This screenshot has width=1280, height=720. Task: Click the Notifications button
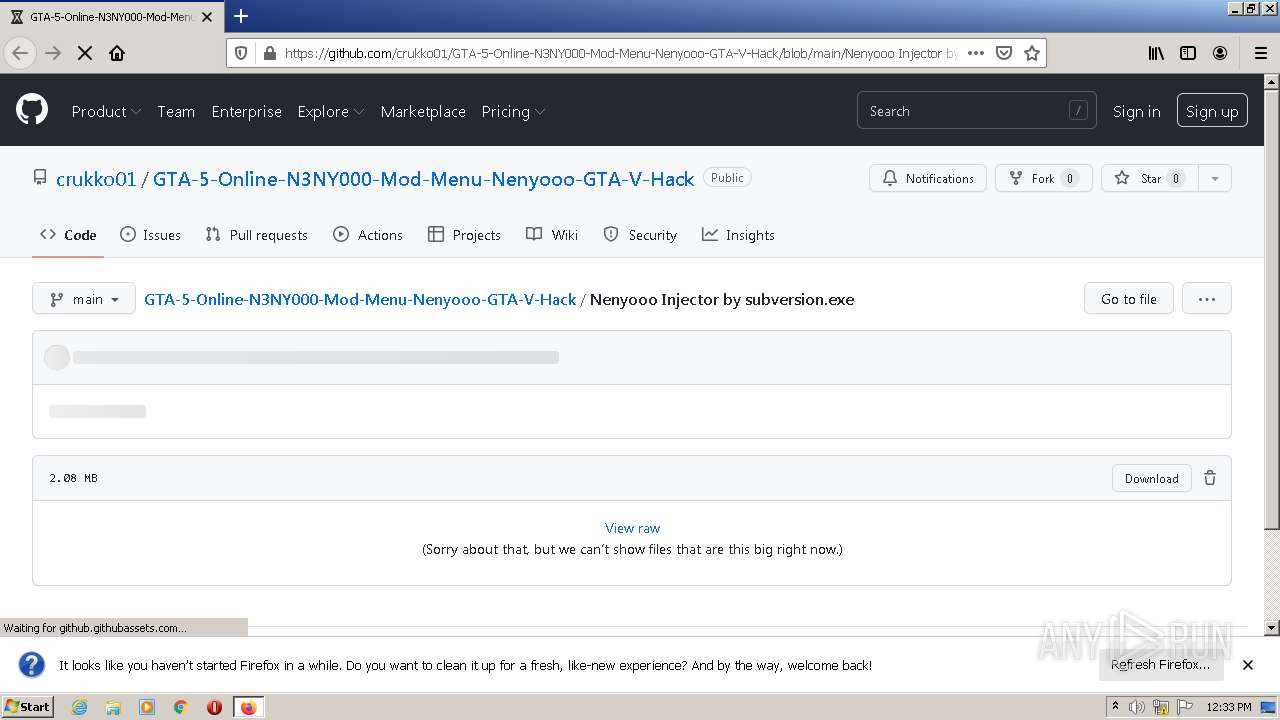[x=928, y=178]
